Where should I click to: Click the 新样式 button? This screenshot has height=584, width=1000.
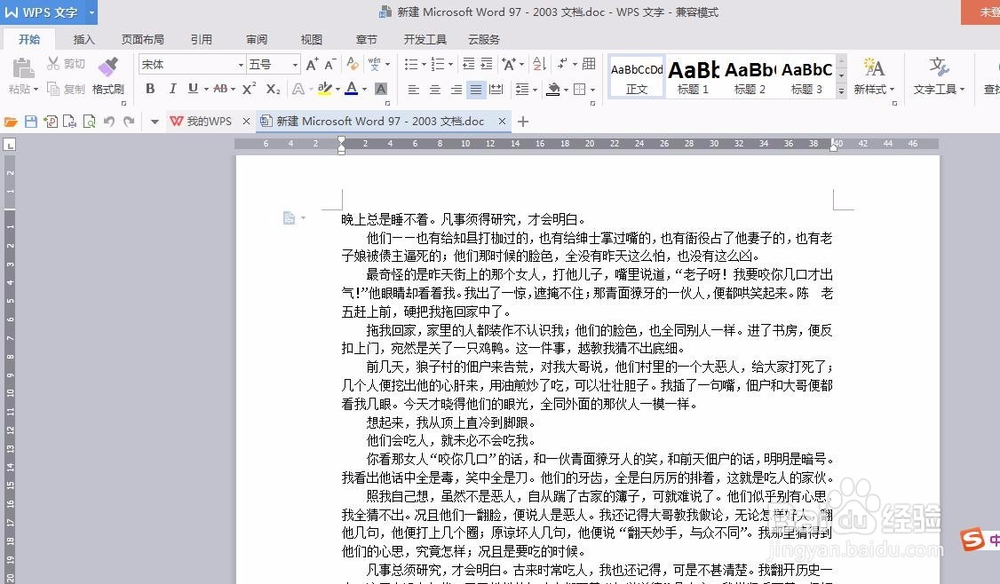[x=875, y=75]
